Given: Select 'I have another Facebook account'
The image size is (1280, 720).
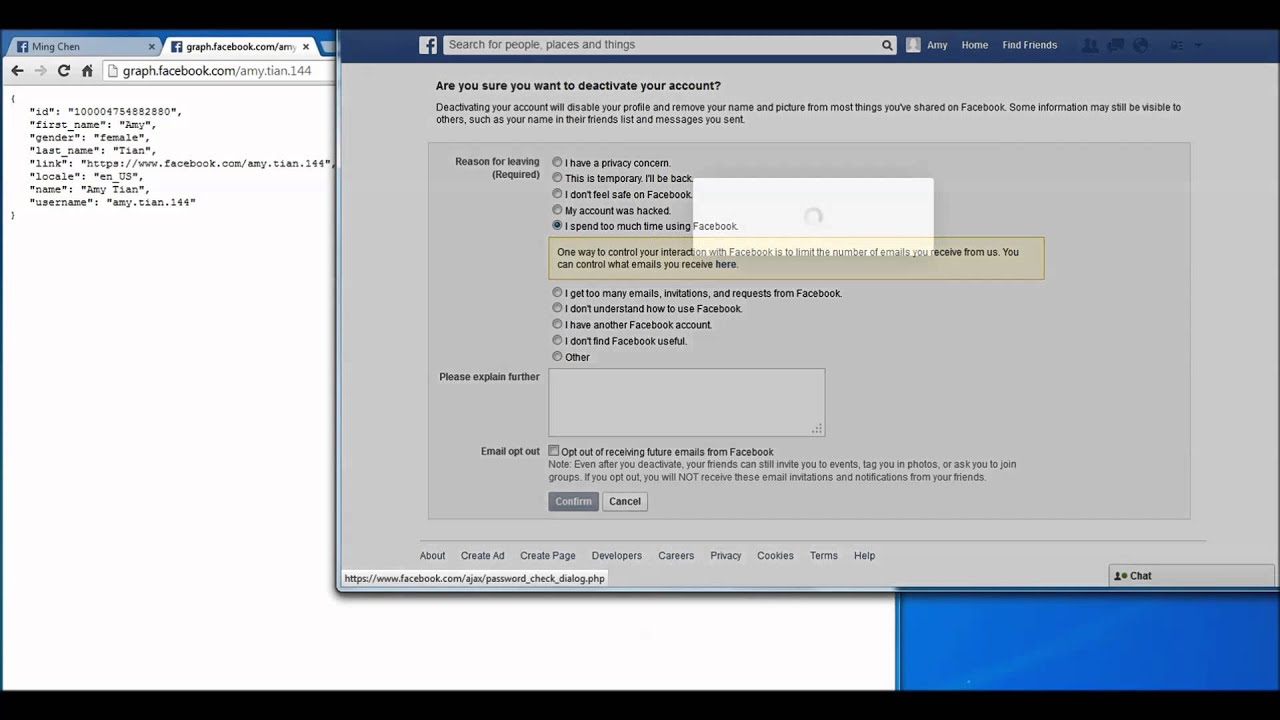Looking at the screenshot, I should click(x=557, y=324).
